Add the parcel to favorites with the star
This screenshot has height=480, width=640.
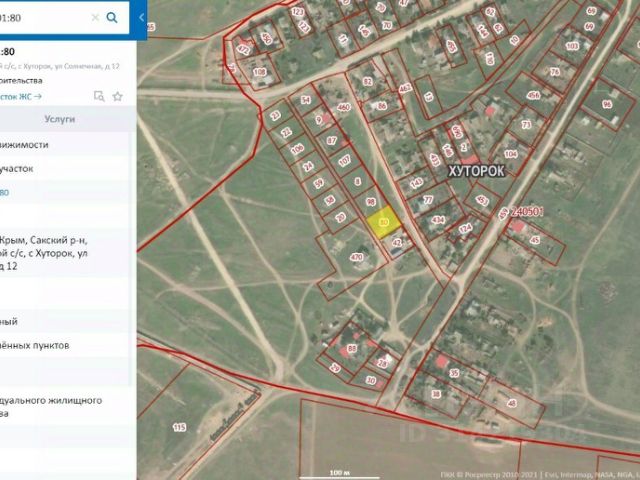pos(118,96)
